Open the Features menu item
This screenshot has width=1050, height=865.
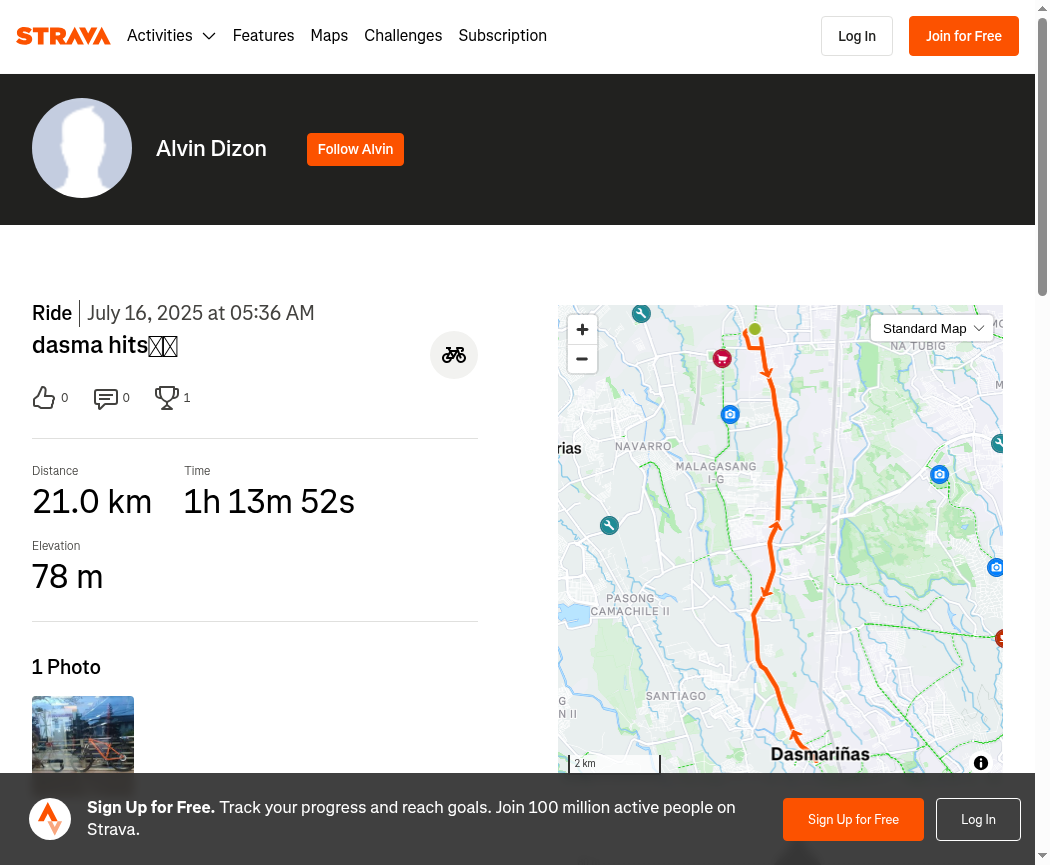click(x=263, y=35)
